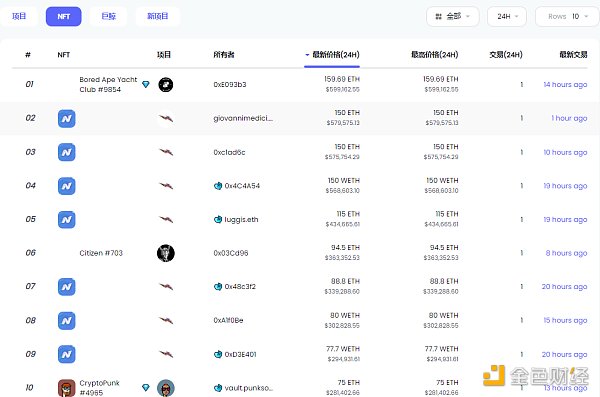Click the project logo in row 05

166,219
